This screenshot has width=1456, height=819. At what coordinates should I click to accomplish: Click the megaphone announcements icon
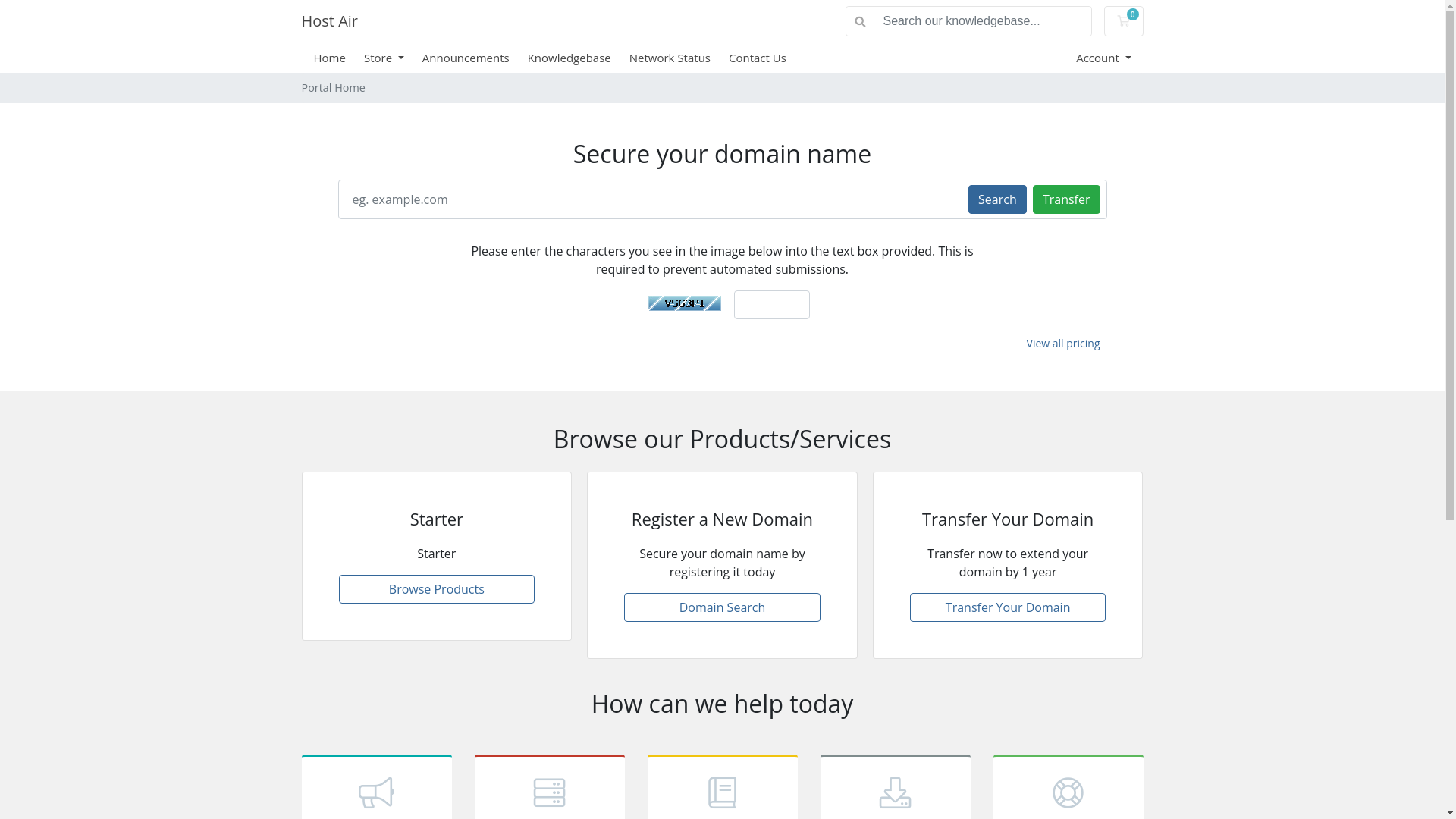[x=376, y=792]
